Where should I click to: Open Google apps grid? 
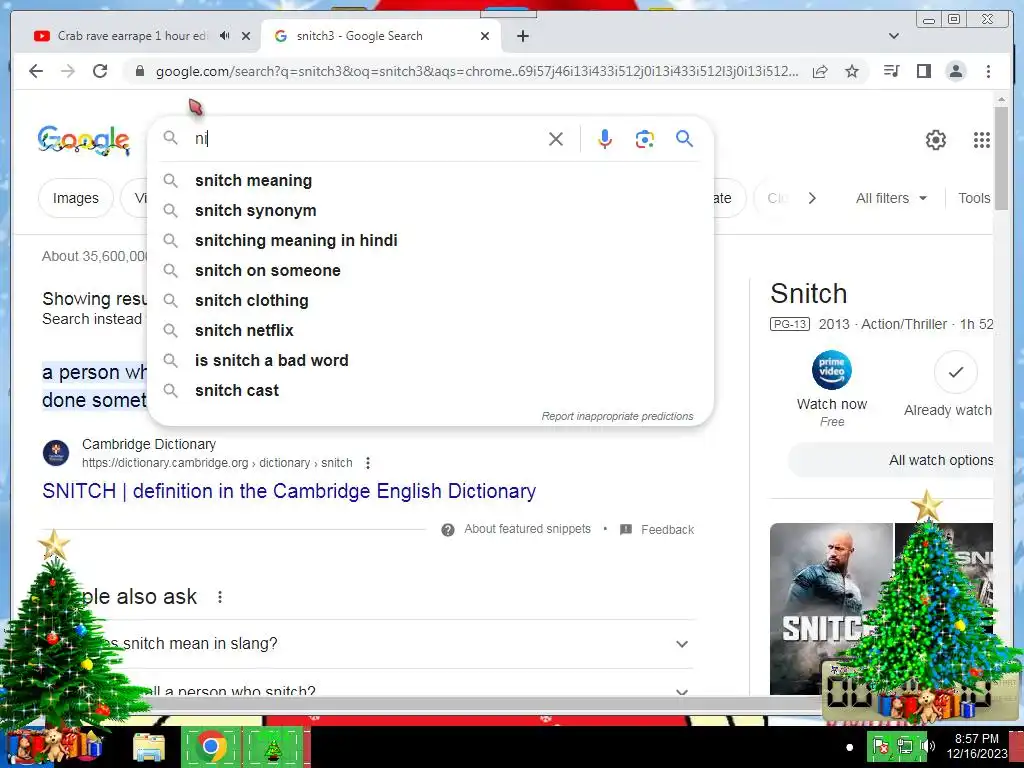(x=982, y=140)
